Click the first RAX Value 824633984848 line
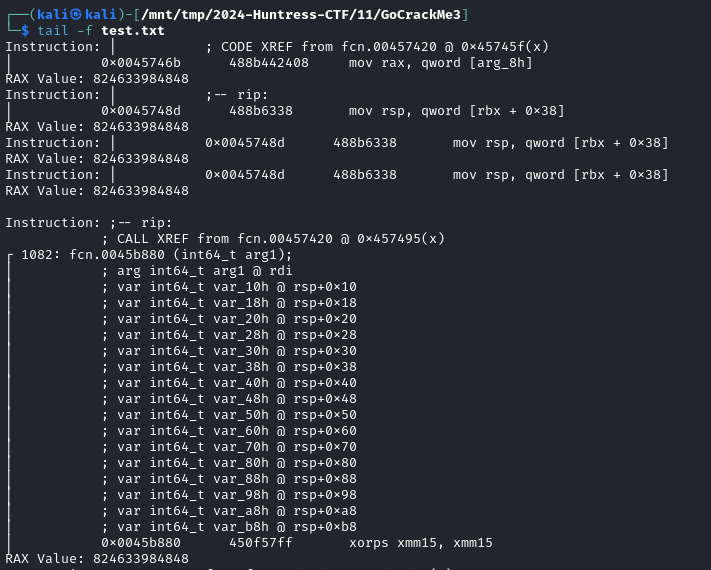 click(x=97, y=78)
